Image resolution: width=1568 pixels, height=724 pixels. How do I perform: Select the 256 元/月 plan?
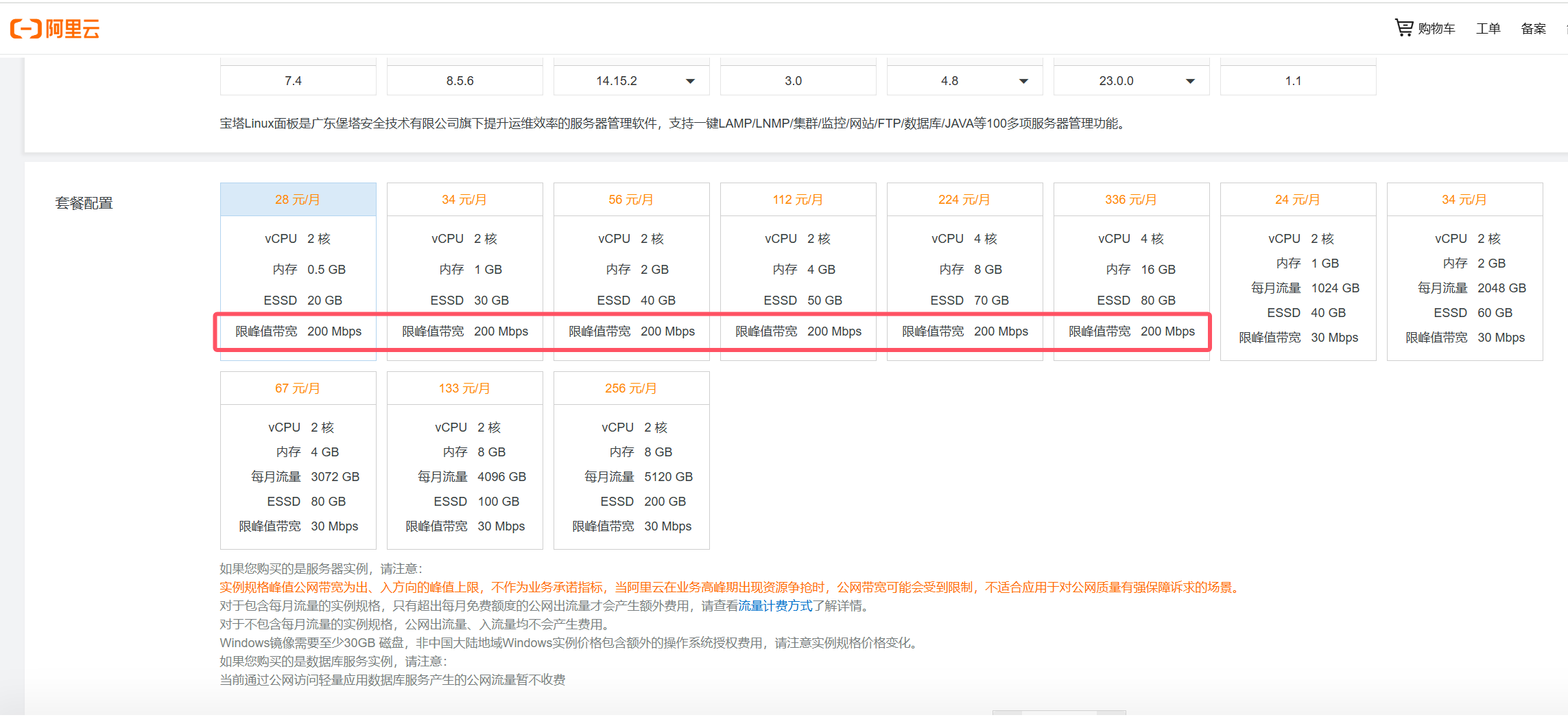[x=631, y=460]
